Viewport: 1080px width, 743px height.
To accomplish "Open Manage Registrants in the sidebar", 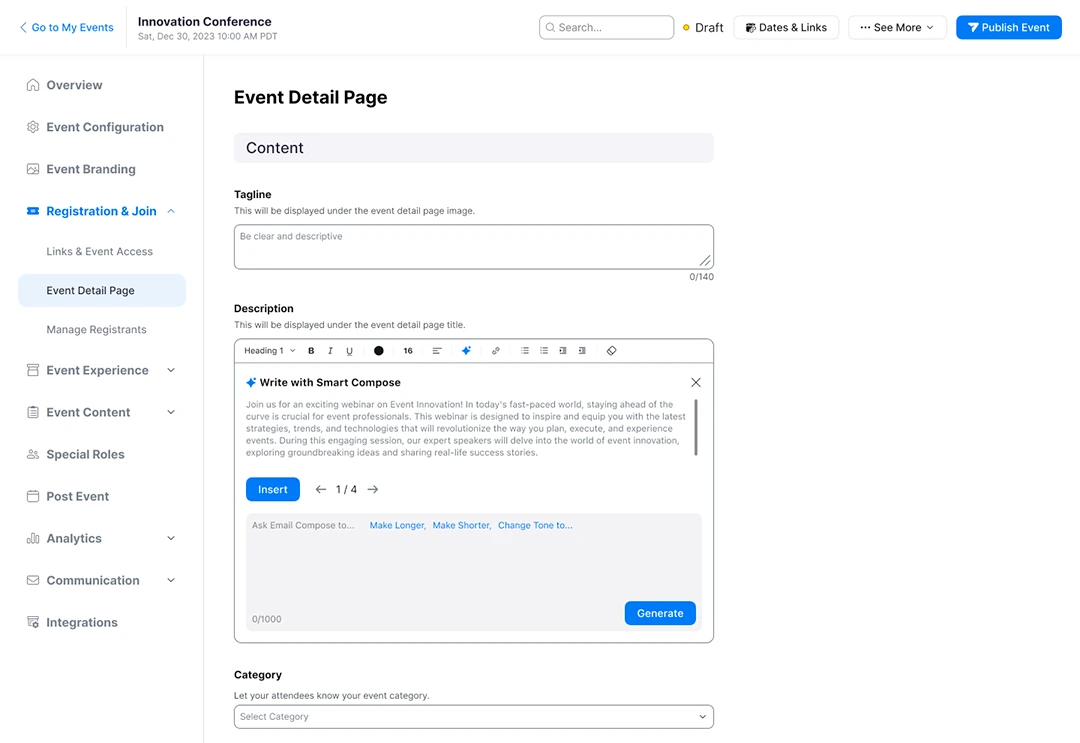I will [96, 330].
